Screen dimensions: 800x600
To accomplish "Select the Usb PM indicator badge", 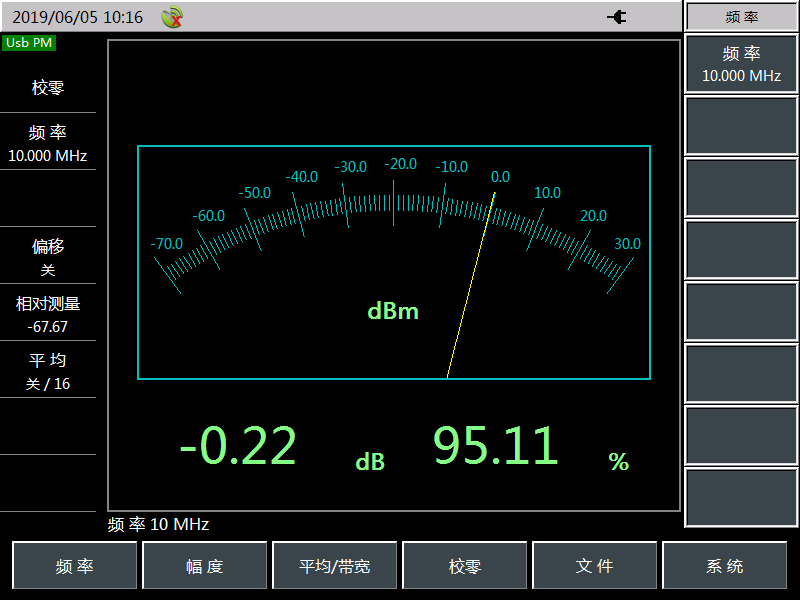I will click(x=28, y=43).
